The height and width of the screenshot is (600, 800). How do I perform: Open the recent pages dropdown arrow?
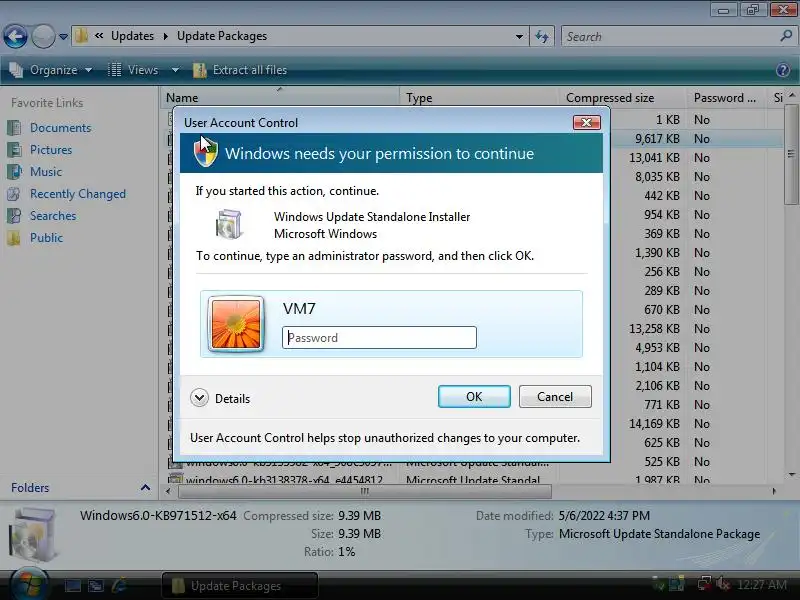63,37
